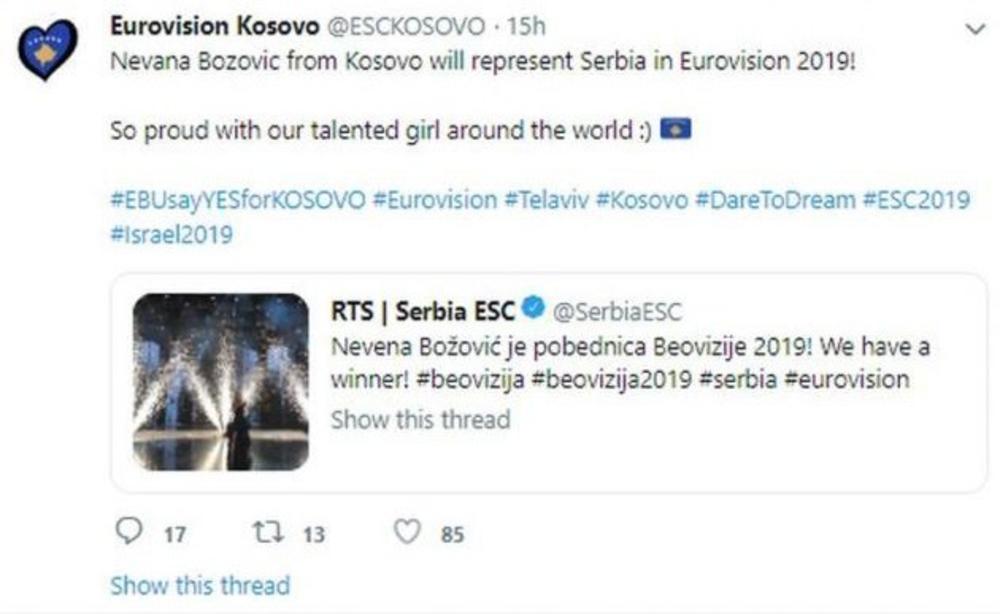Open the quoted tweet fireworks thumbnail
The width and height of the screenshot is (1000, 614).
[220, 381]
